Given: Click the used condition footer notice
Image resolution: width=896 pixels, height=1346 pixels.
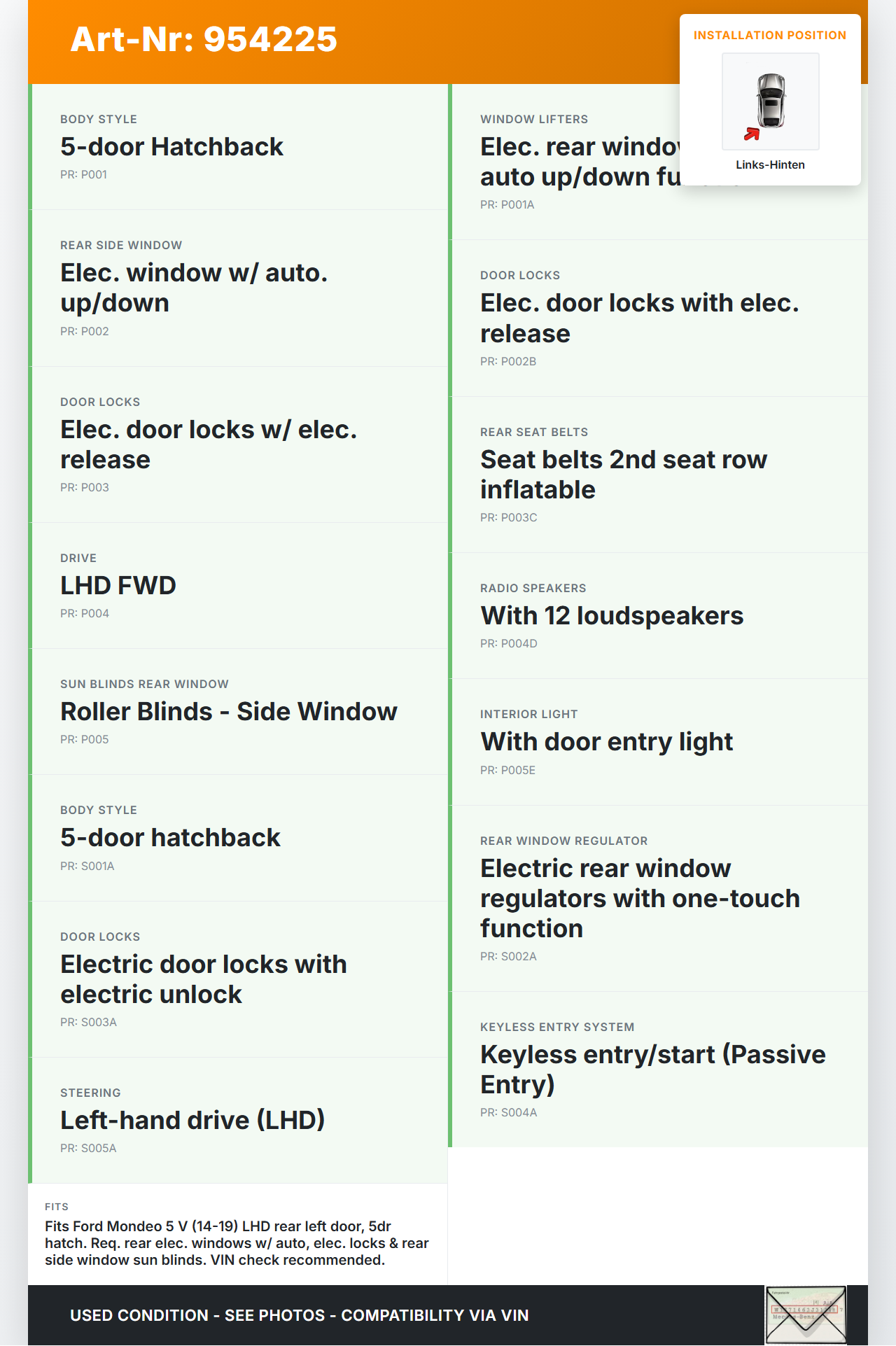Looking at the screenshot, I should [299, 1316].
